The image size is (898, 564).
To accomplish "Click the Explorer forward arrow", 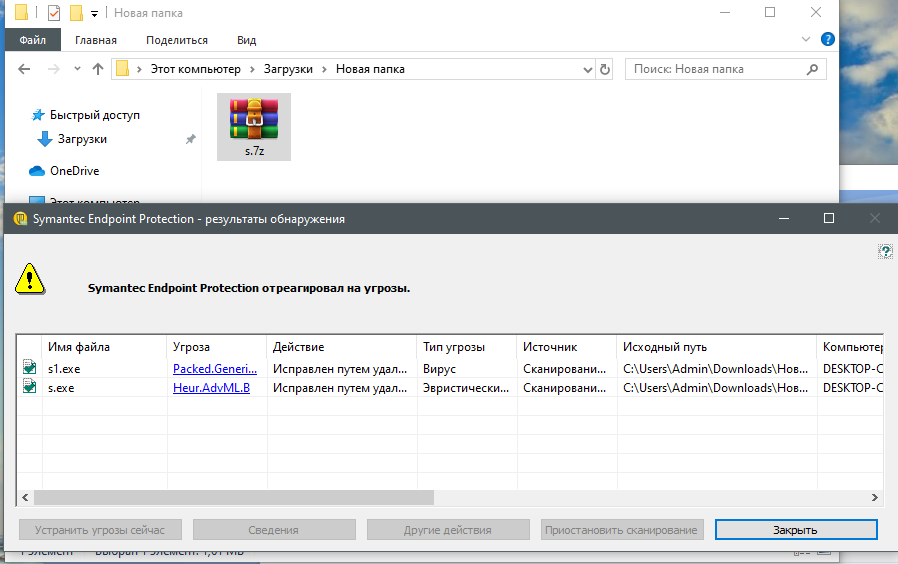I will pyautogui.click(x=54, y=69).
